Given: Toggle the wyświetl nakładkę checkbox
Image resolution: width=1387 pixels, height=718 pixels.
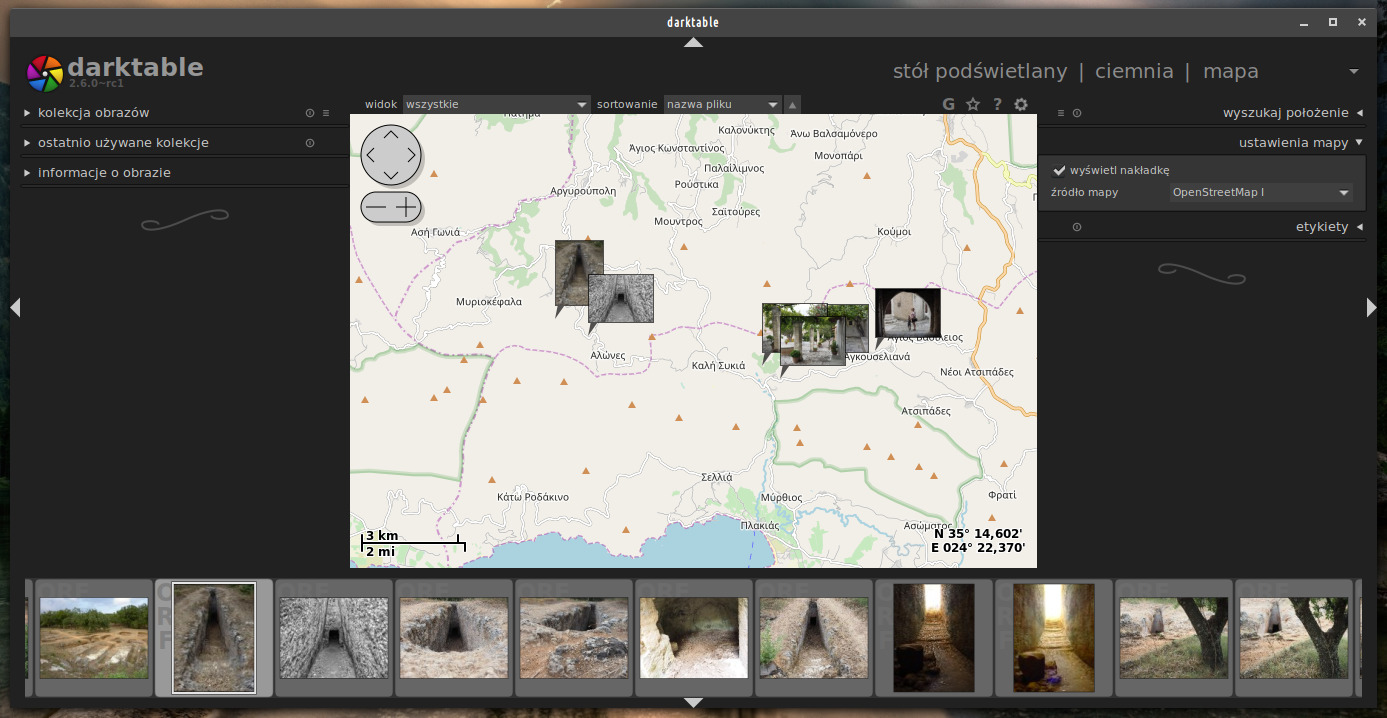Looking at the screenshot, I should click(1059, 170).
